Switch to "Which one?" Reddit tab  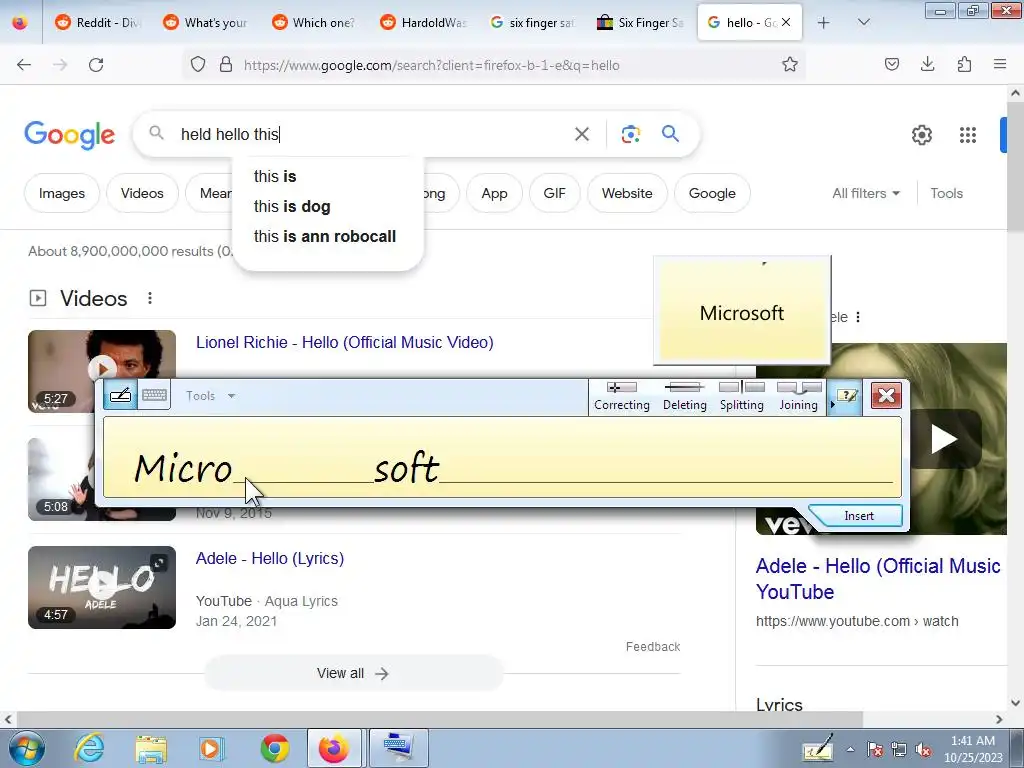[315, 23]
